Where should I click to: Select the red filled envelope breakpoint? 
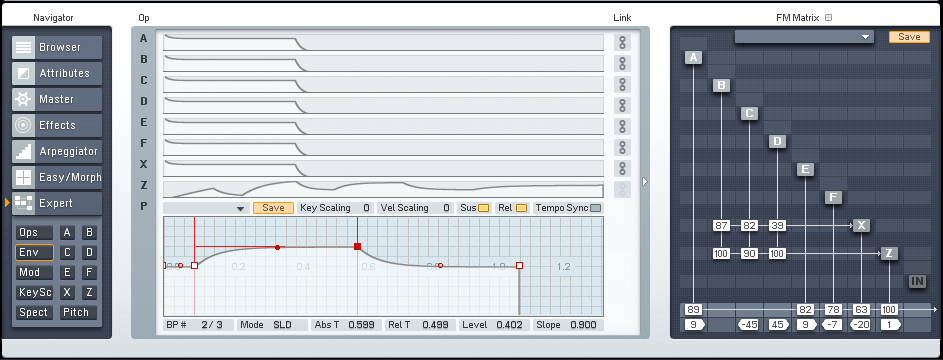click(358, 246)
